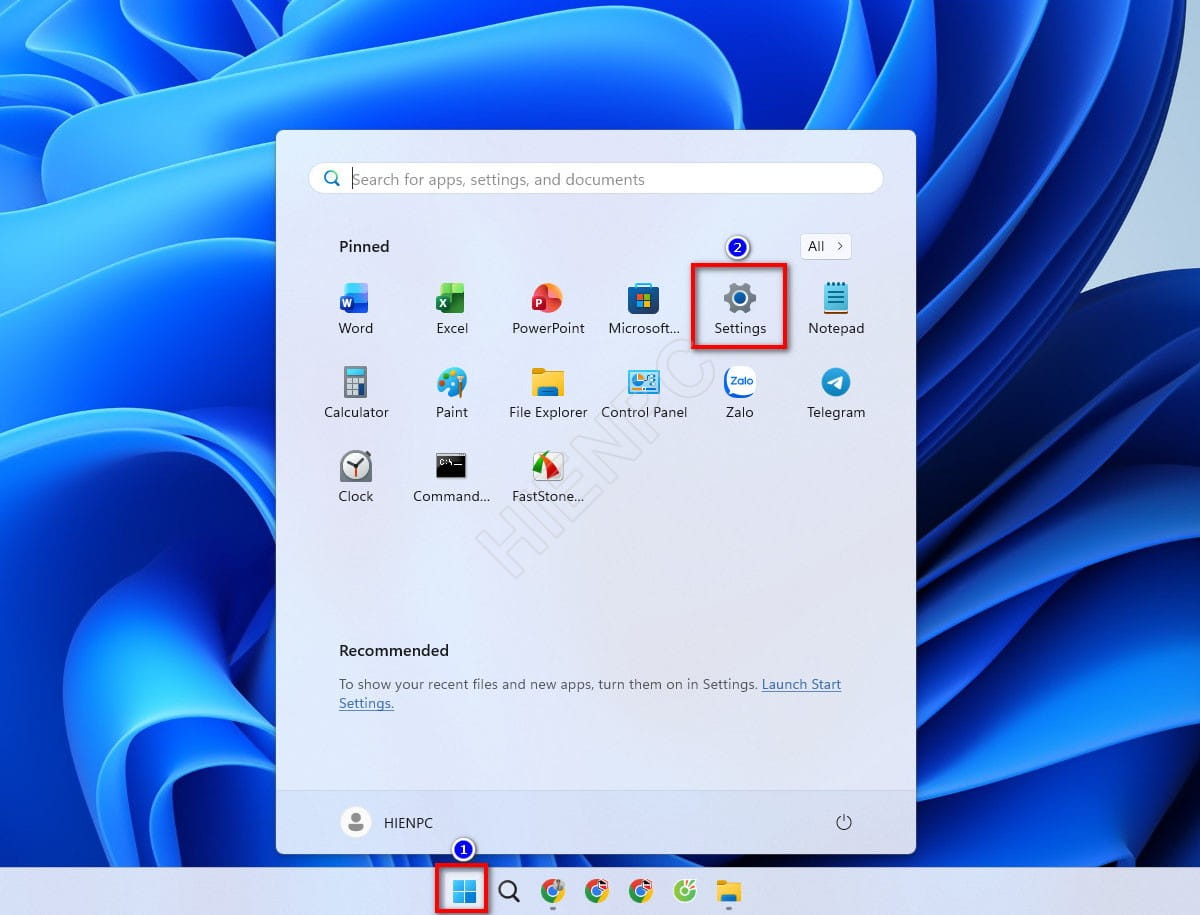The height and width of the screenshot is (915, 1200).
Task: Expand the All apps list
Action: click(x=826, y=246)
